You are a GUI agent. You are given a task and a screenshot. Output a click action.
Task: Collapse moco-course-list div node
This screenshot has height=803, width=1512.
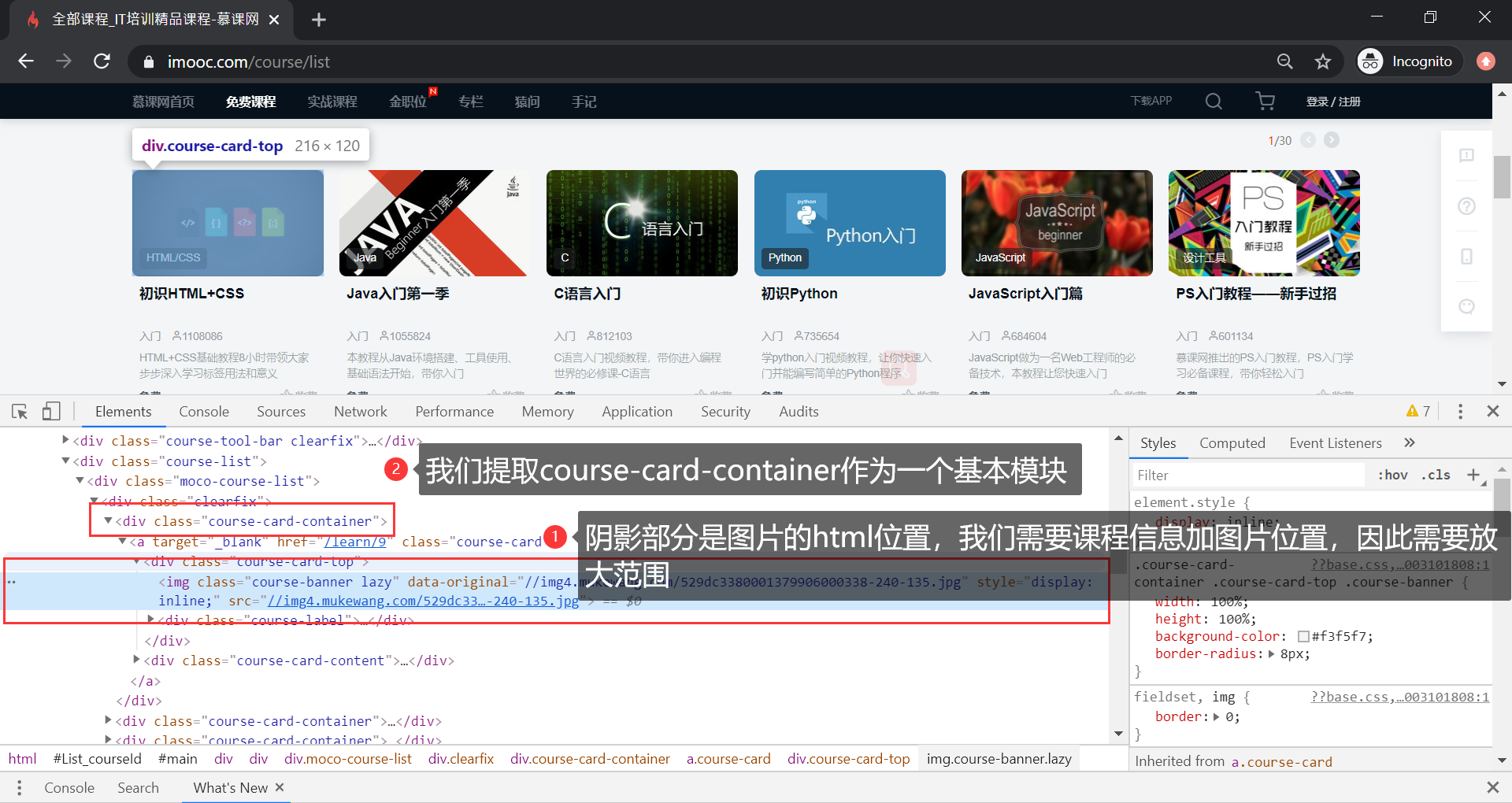[x=80, y=480]
